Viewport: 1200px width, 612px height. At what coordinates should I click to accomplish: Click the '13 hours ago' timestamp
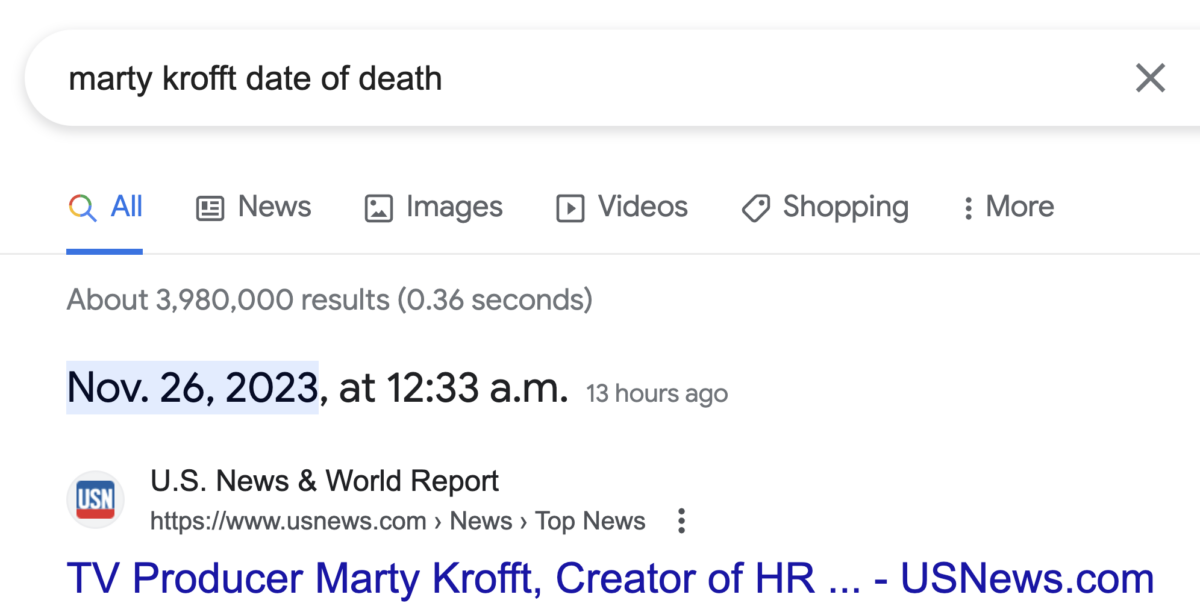click(x=657, y=393)
